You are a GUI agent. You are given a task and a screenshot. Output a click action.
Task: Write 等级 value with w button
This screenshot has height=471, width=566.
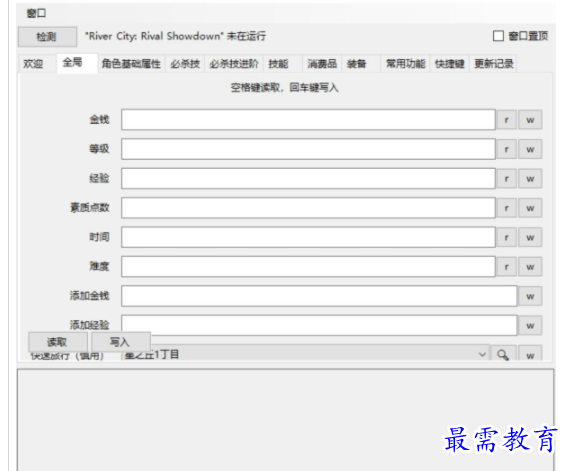(530, 149)
